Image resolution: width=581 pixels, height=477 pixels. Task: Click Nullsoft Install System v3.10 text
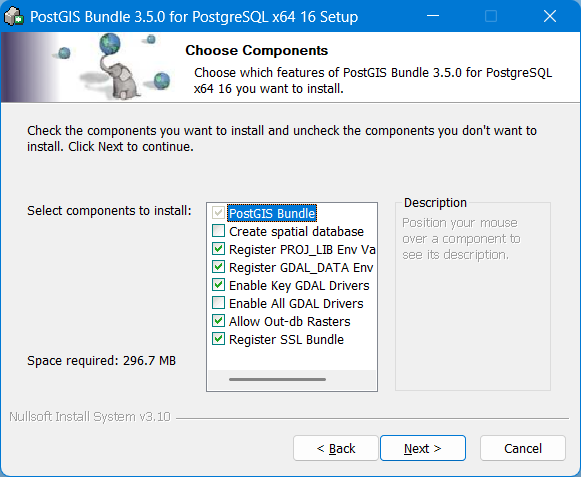click(x=90, y=417)
